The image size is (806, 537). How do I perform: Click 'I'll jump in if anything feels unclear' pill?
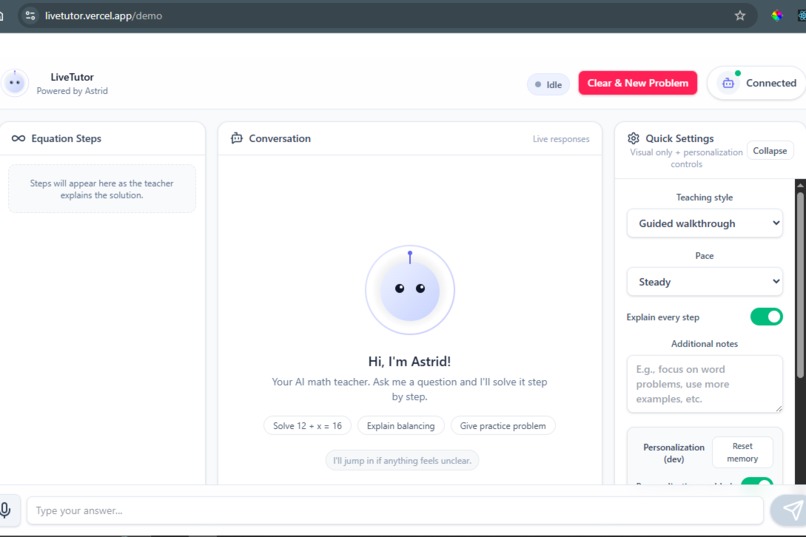coord(402,460)
